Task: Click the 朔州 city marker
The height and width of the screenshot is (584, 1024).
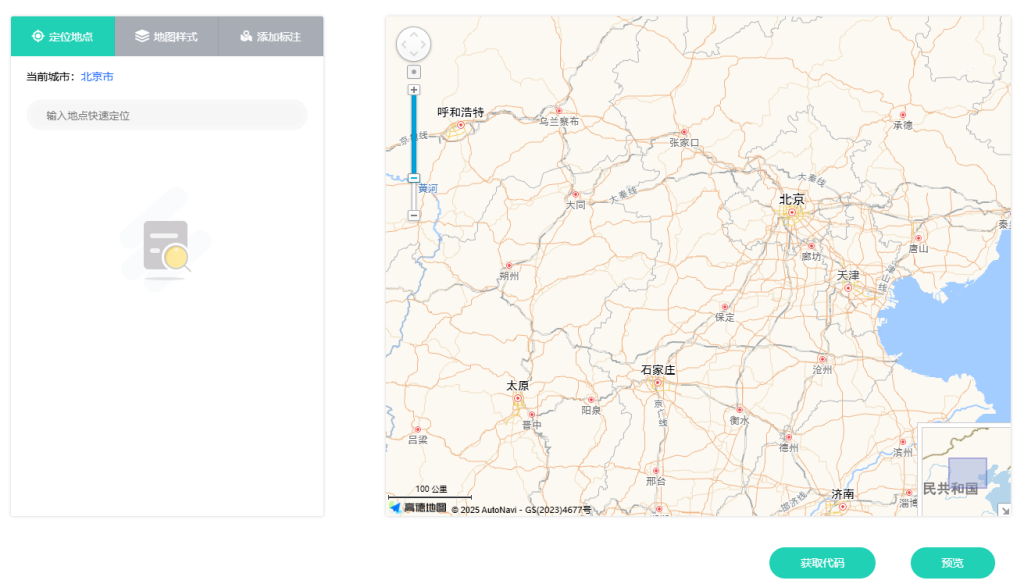Action: [x=509, y=266]
